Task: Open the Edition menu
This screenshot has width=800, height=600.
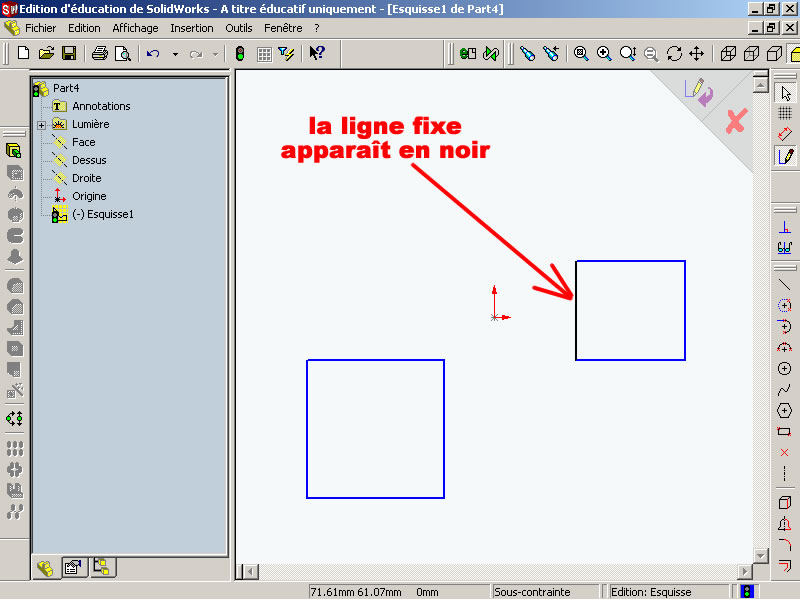Action: tap(84, 28)
